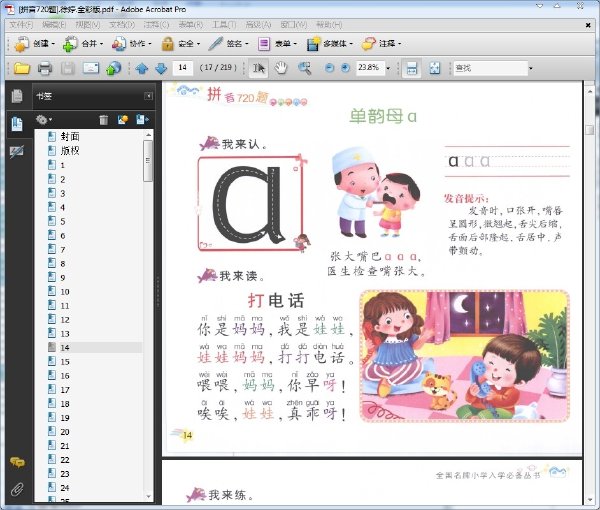Open the 多媒体 Multimedia dropdown
This screenshot has height=510, width=600.
330,44
